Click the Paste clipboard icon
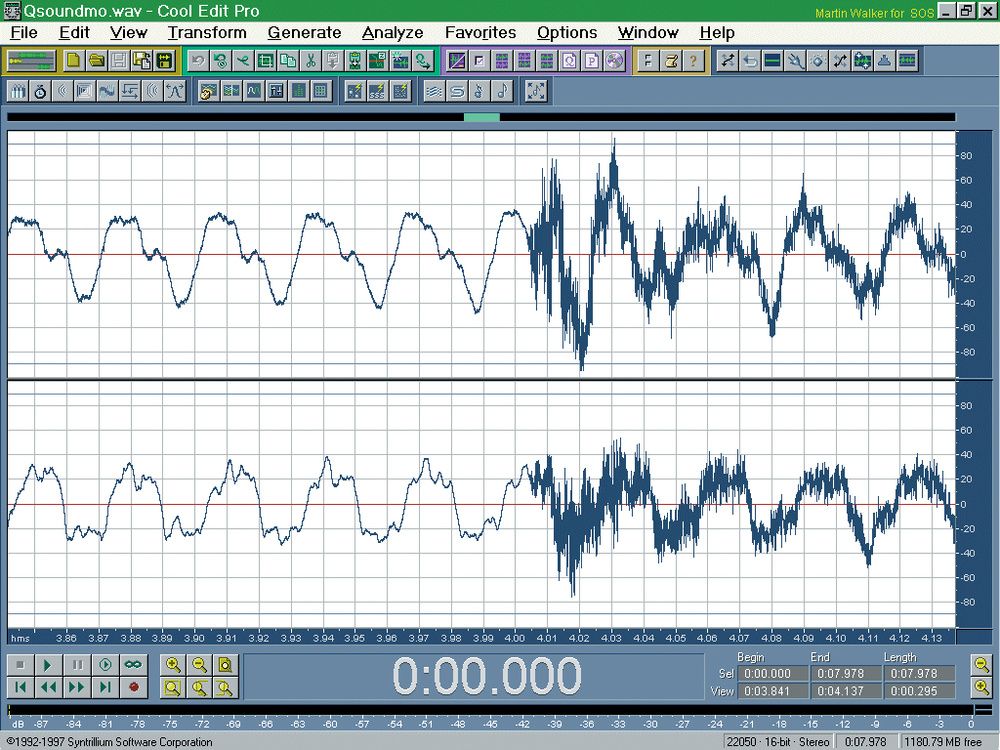Screen dimensions: 1000x750 click(x=332, y=61)
